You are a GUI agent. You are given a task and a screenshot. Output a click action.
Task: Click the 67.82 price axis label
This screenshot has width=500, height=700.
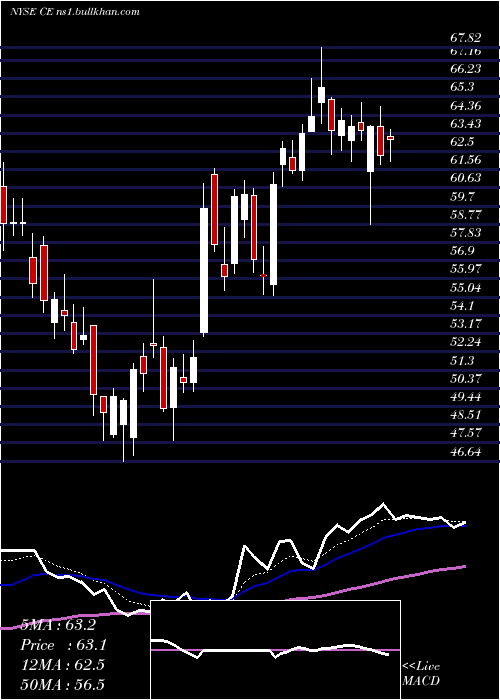click(466, 38)
